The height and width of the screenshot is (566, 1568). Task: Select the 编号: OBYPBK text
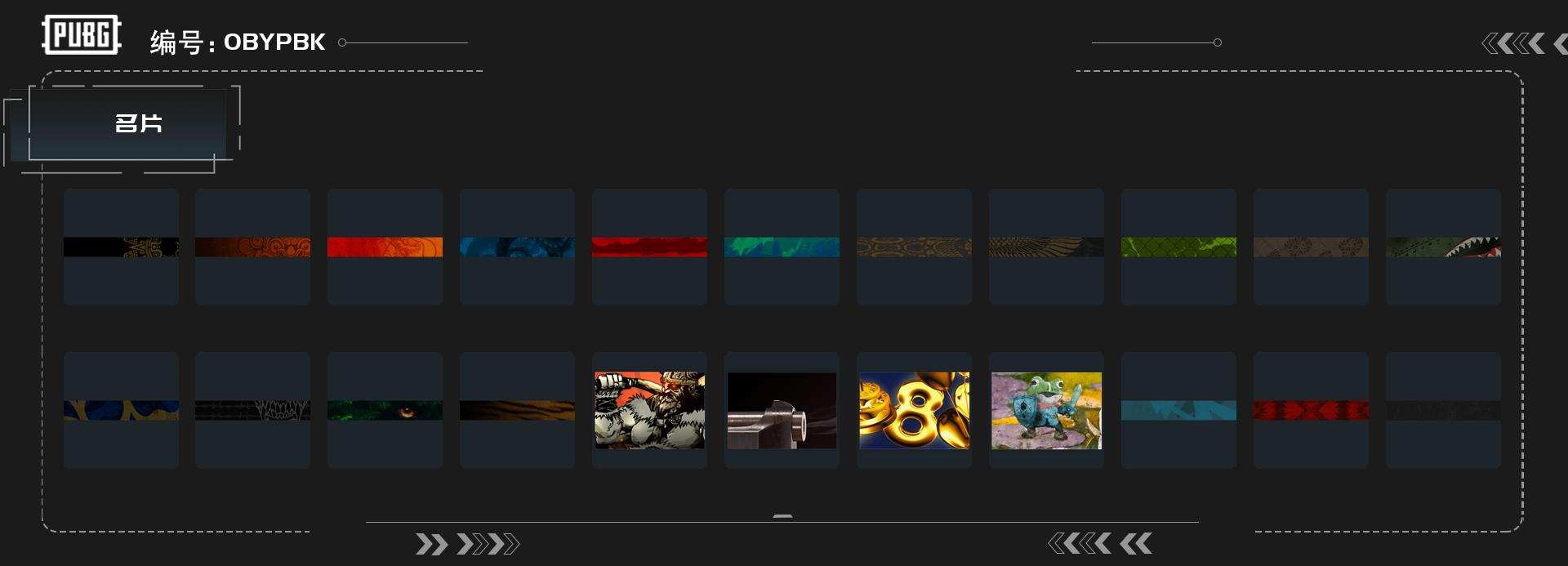(238, 42)
